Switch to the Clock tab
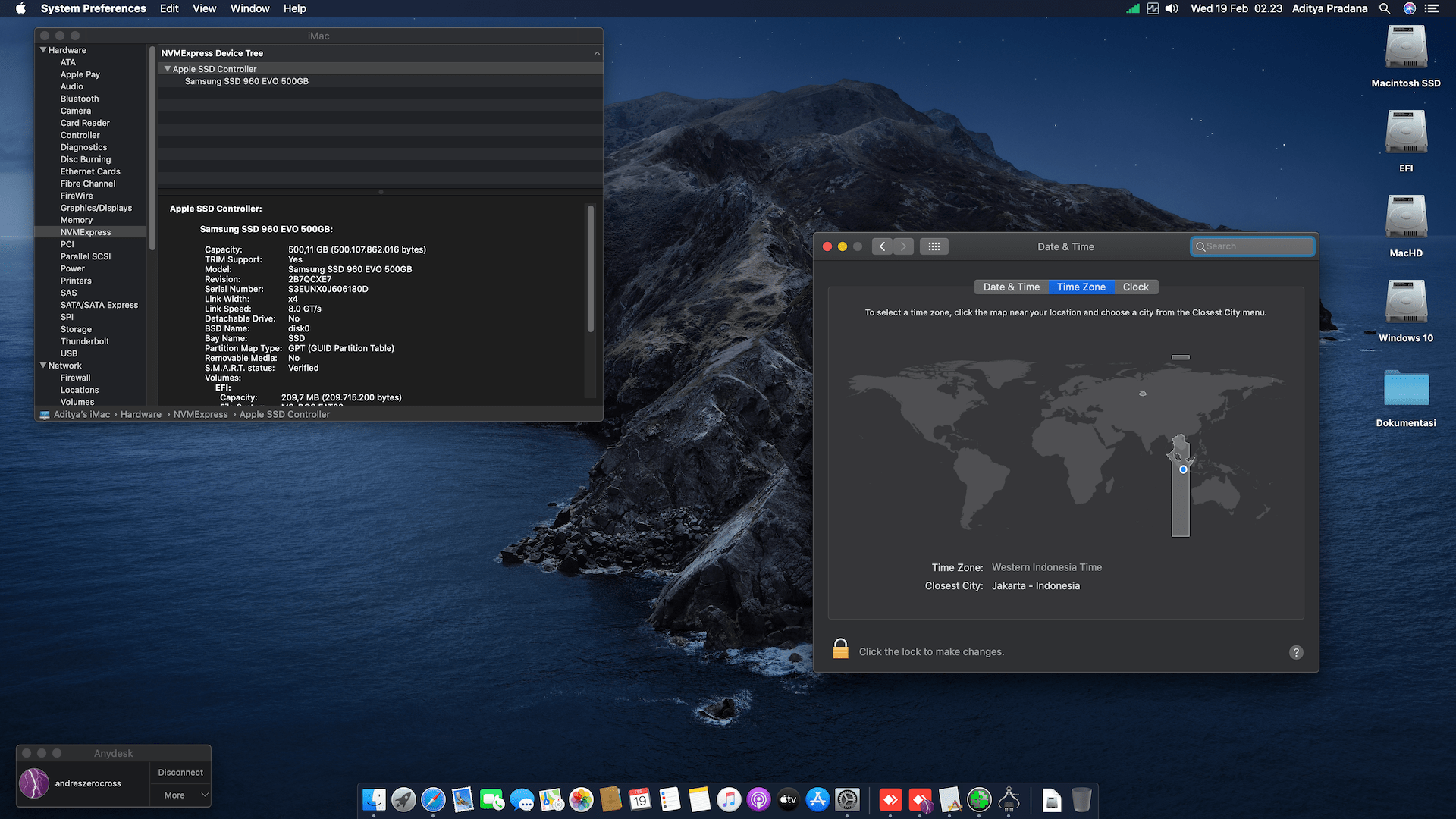The height and width of the screenshot is (819, 1456). [1135, 287]
